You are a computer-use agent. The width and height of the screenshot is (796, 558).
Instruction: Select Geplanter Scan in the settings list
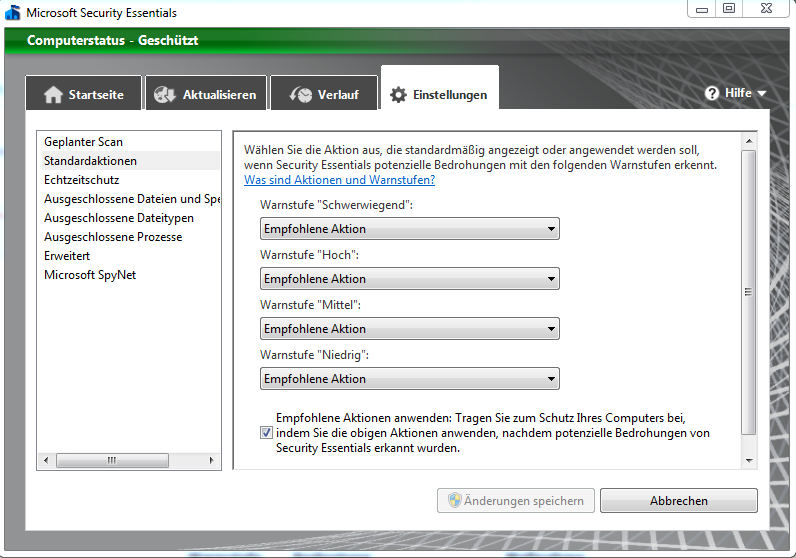tap(131, 142)
